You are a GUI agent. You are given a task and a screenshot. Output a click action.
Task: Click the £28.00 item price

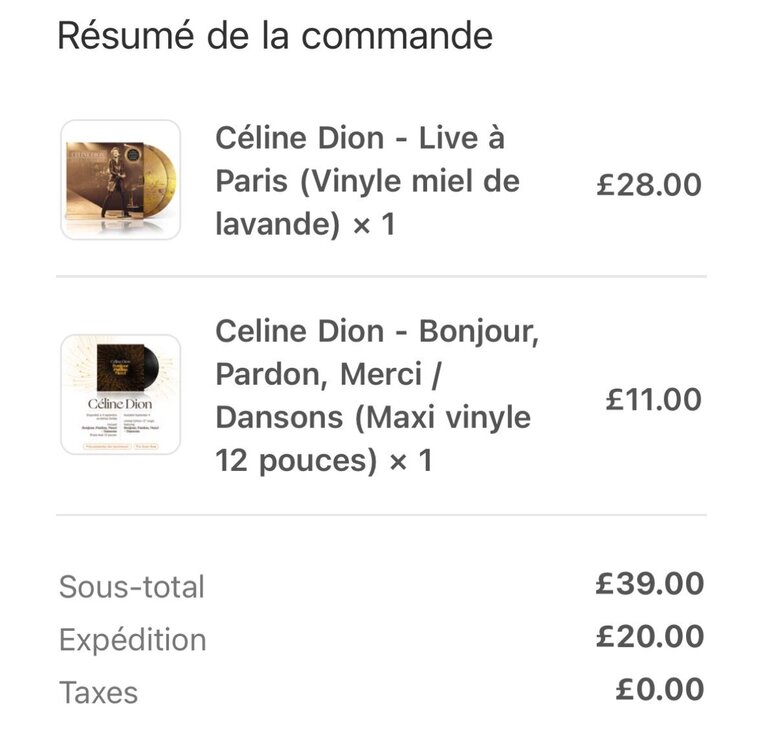coord(649,185)
